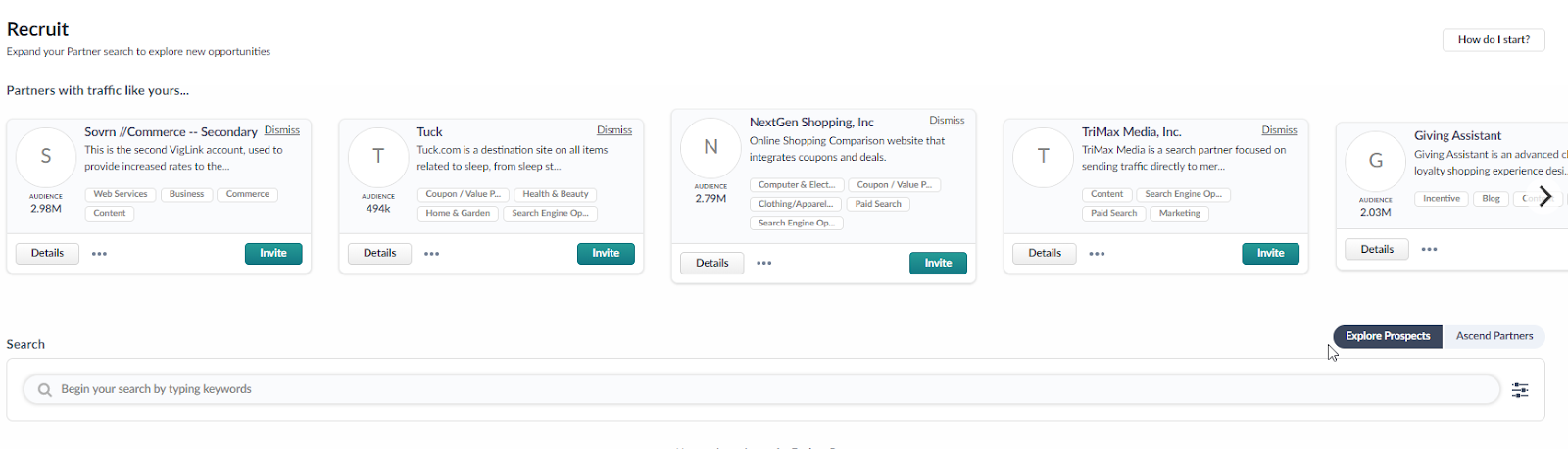Click the T avatar for TriMax Media
1568x449 pixels.
(x=1043, y=157)
